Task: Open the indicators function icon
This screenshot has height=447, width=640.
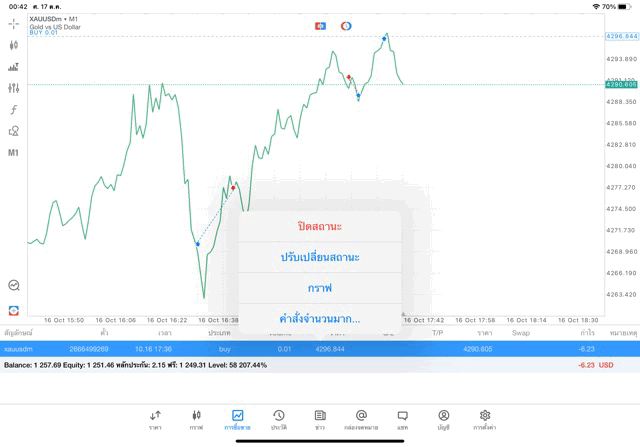Action: (x=14, y=109)
